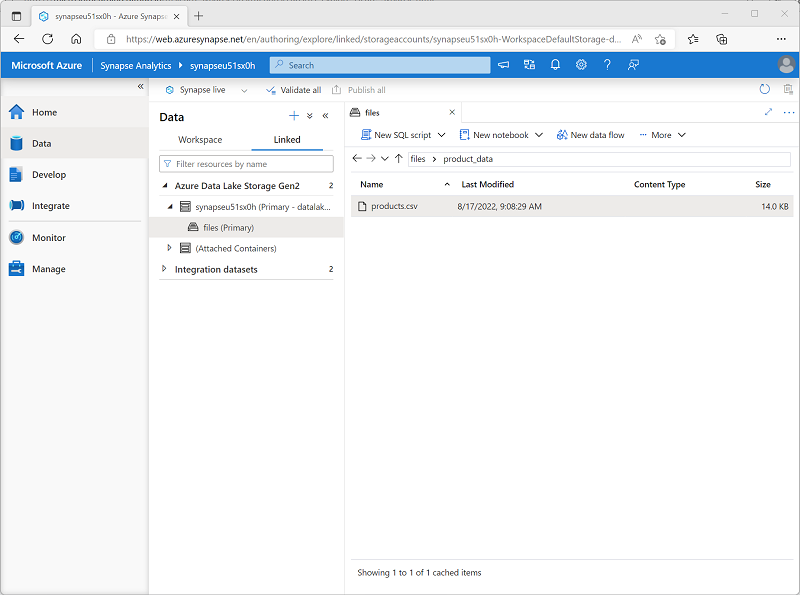Viewport: 800px width, 595px height.
Task: Click Synapse Analytics breadcrumb link
Action: pyautogui.click(x=136, y=65)
